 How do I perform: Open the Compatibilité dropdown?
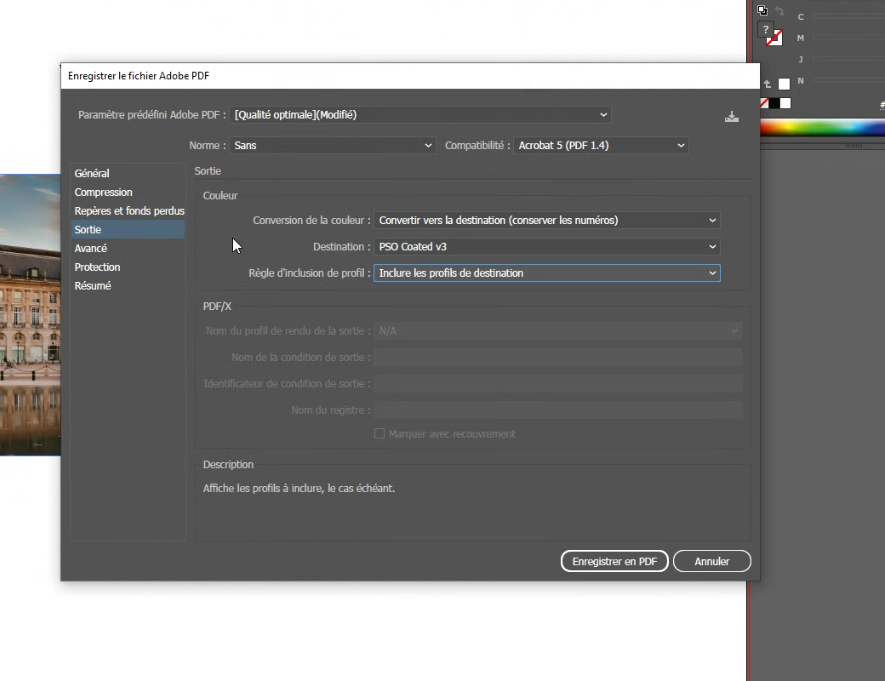[601, 145]
